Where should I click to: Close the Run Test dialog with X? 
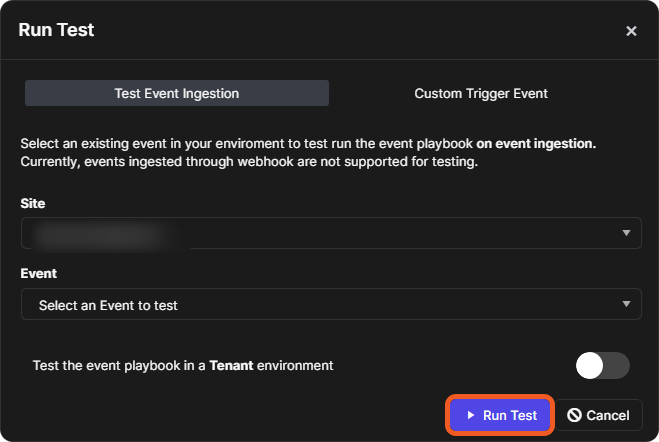coord(631,31)
